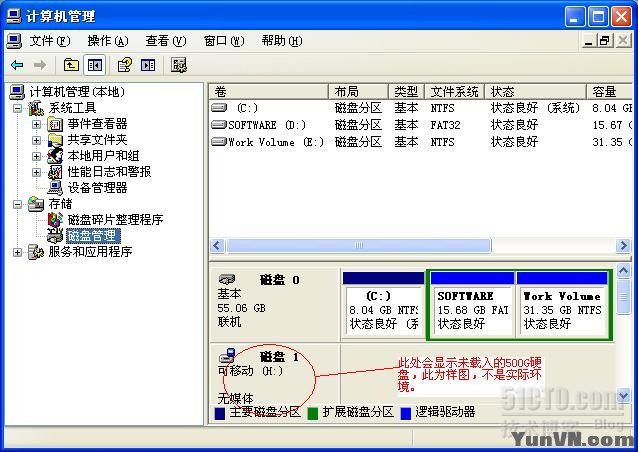This screenshot has height=452, width=638.
Task: Click the 主要磁盘分区 dark blue legend swatch
Action: (x=220, y=413)
